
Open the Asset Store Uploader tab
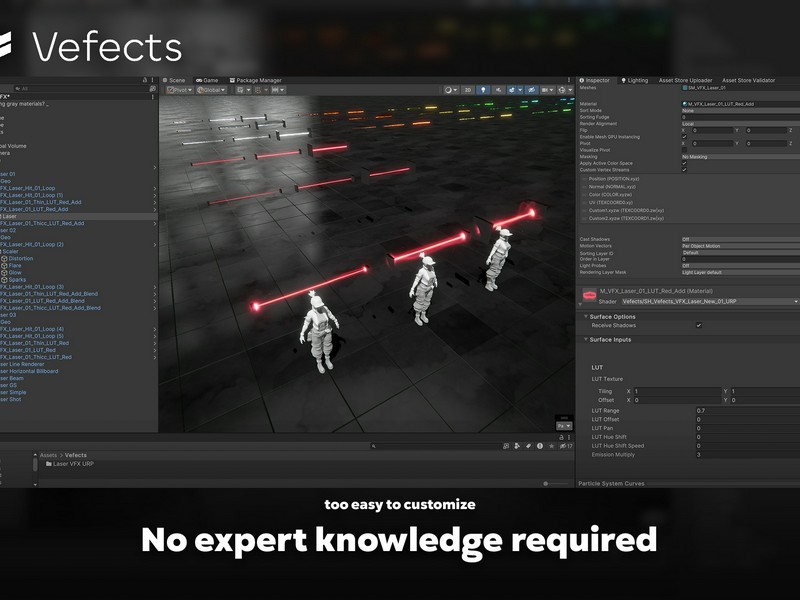pyautogui.click(x=685, y=80)
